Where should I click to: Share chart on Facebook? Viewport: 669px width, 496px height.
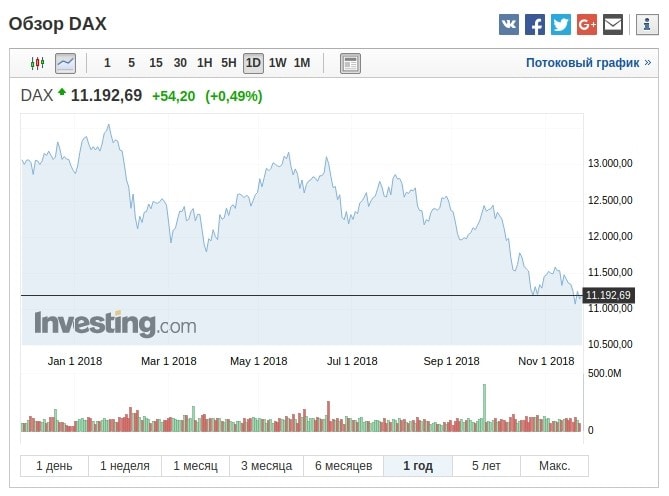click(x=535, y=24)
